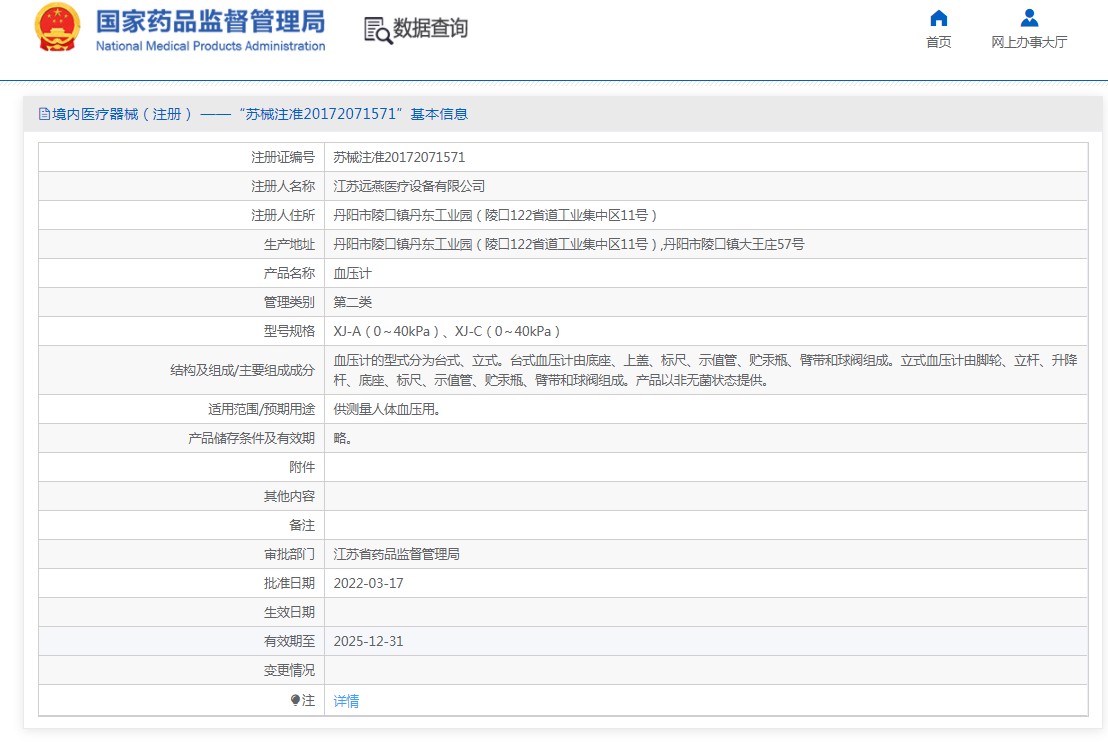The image size is (1108, 745).
Task: Select the 略。 storage condition value
Action: click(x=343, y=438)
